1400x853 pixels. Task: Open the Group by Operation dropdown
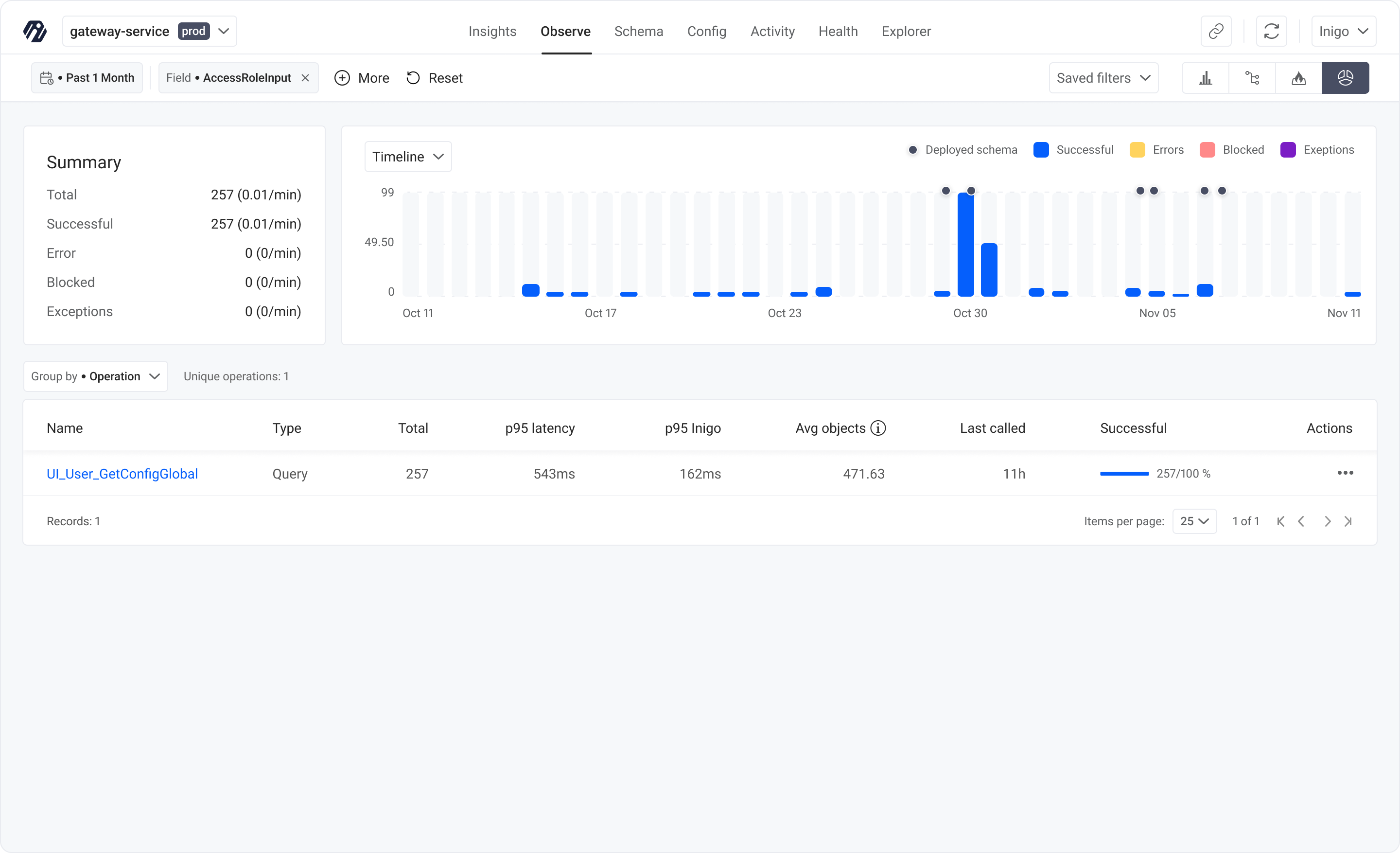click(x=95, y=376)
